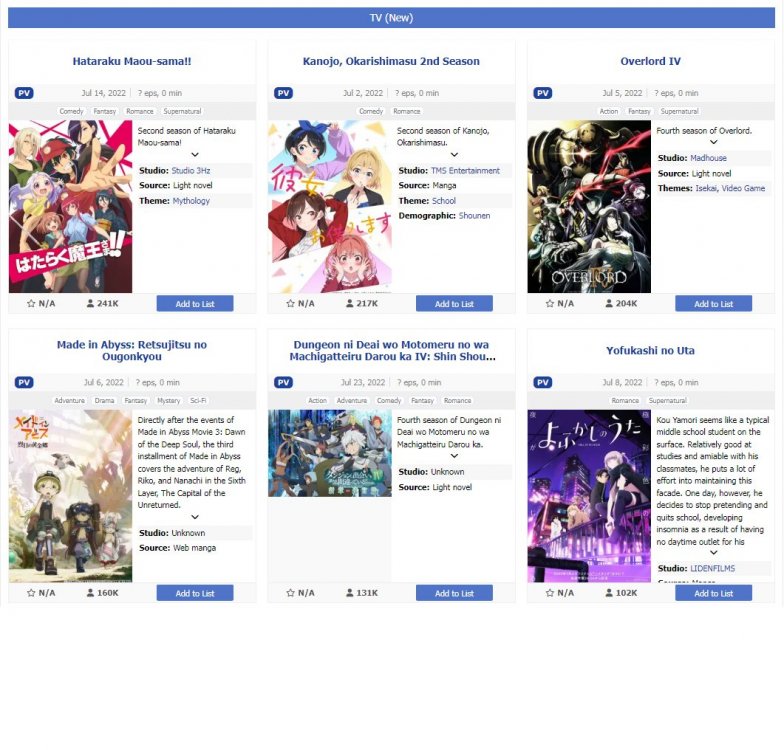Click the star rating icon on Overlord IV card
The height and width of the screenshot is (750, 784).
[x=550, y=304]
